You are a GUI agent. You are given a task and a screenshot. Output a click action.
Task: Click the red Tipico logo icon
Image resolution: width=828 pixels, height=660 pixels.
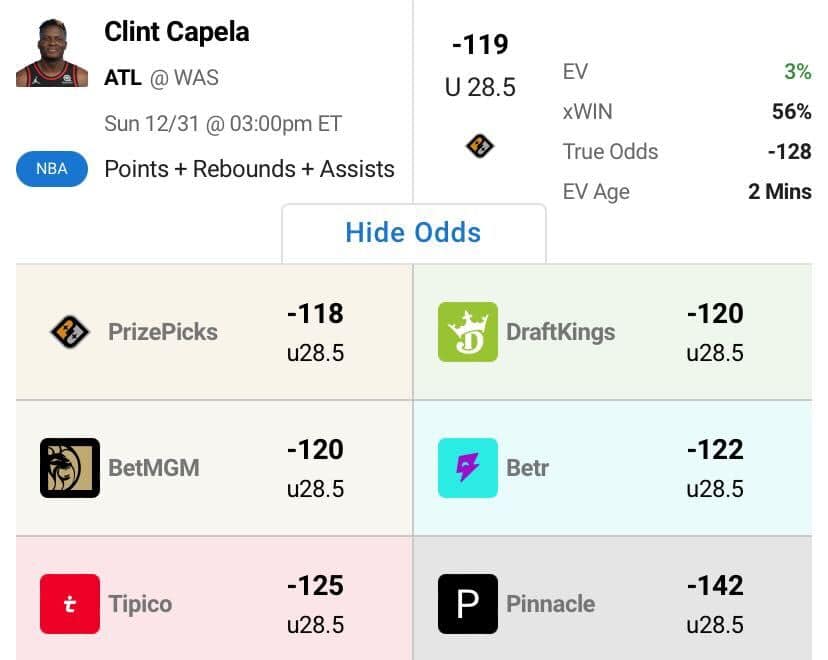click(70, 604)
